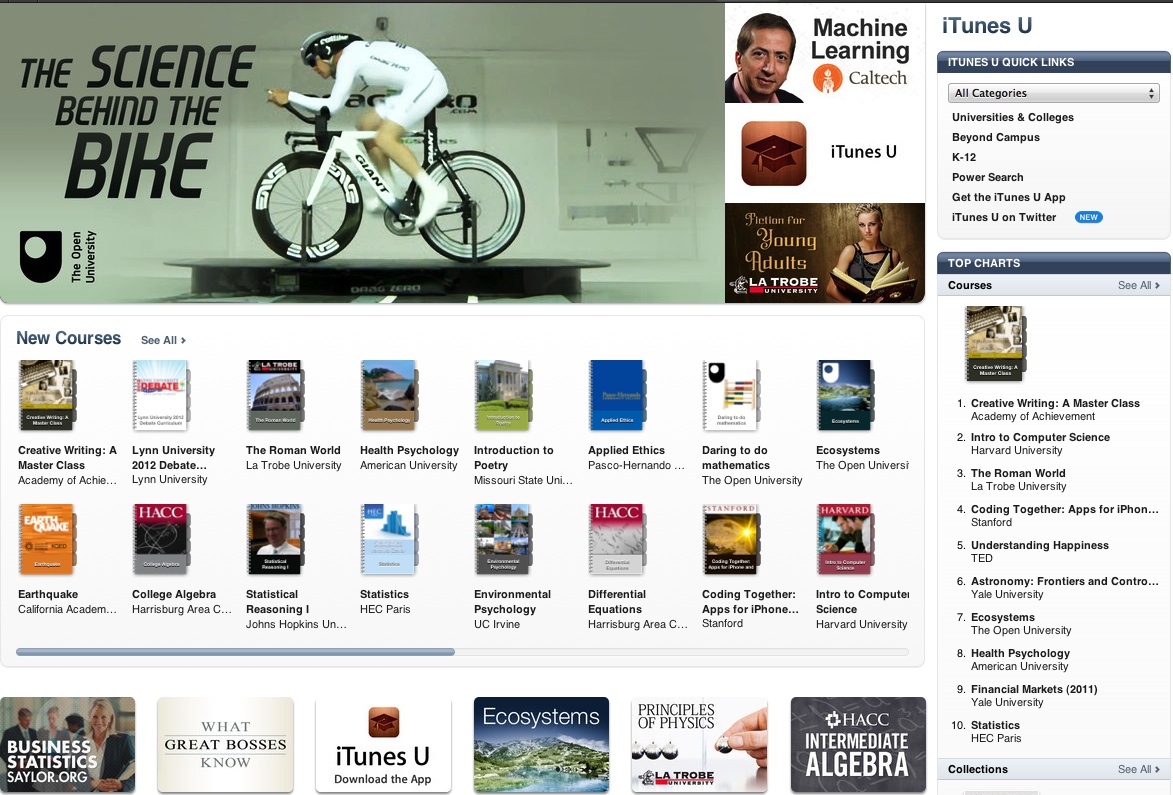Open the Machine Learning Caltech banner

824,53
